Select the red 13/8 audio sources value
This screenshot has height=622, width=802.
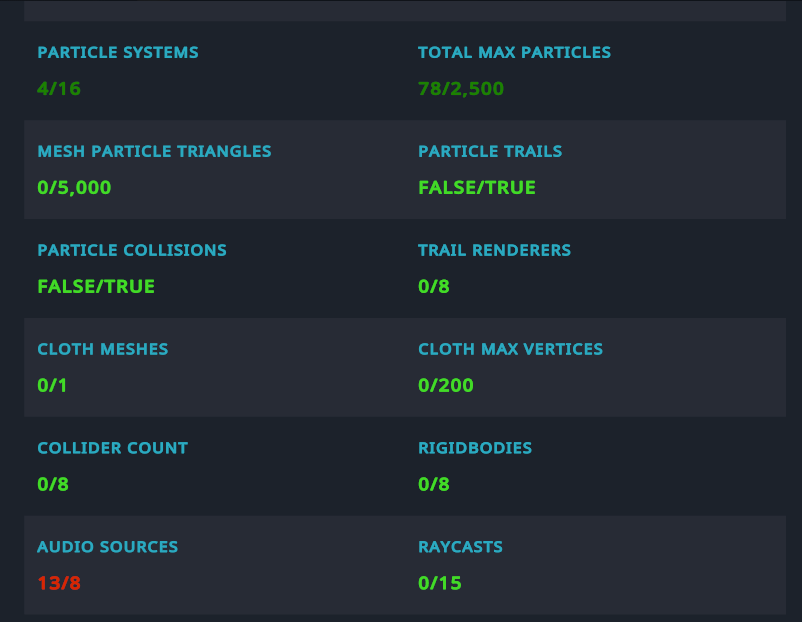point(59,584)
